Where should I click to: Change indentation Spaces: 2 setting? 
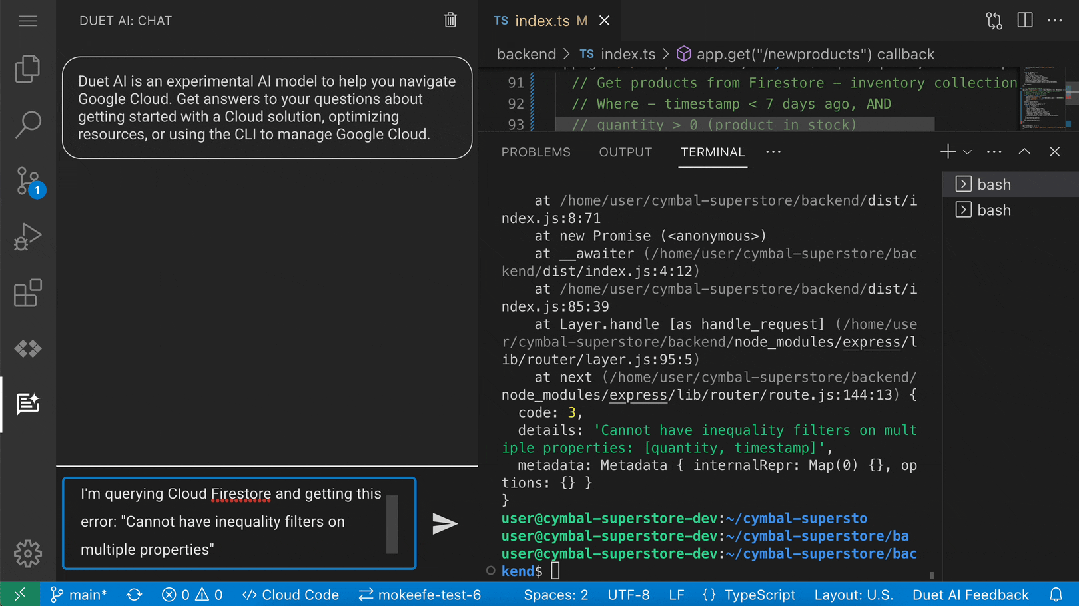(555, 594)
